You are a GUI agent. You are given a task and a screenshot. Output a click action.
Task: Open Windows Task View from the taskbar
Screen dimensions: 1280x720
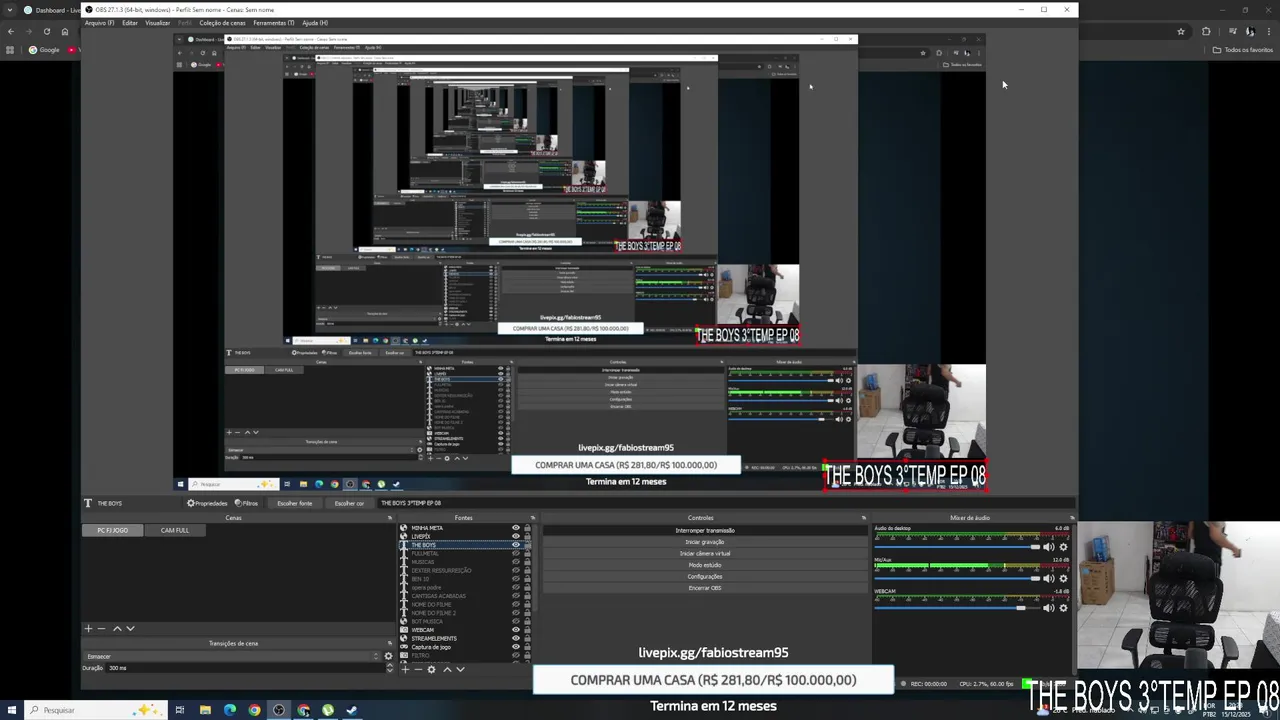pyautogui.click(x=180, y=710)
